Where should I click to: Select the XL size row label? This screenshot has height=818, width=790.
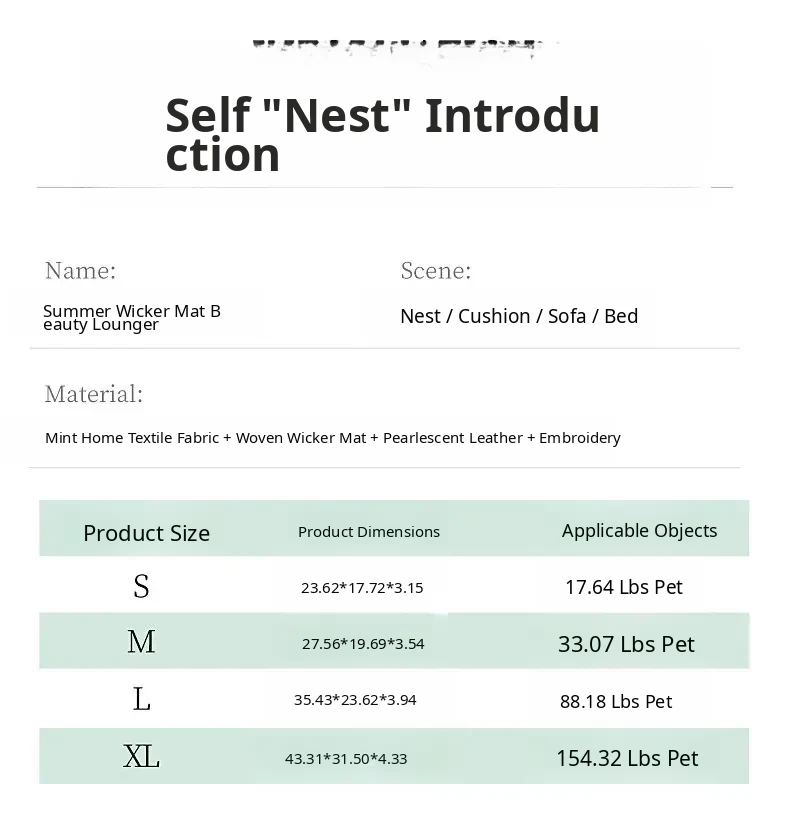pyautogui.click(x=141, y=756)
